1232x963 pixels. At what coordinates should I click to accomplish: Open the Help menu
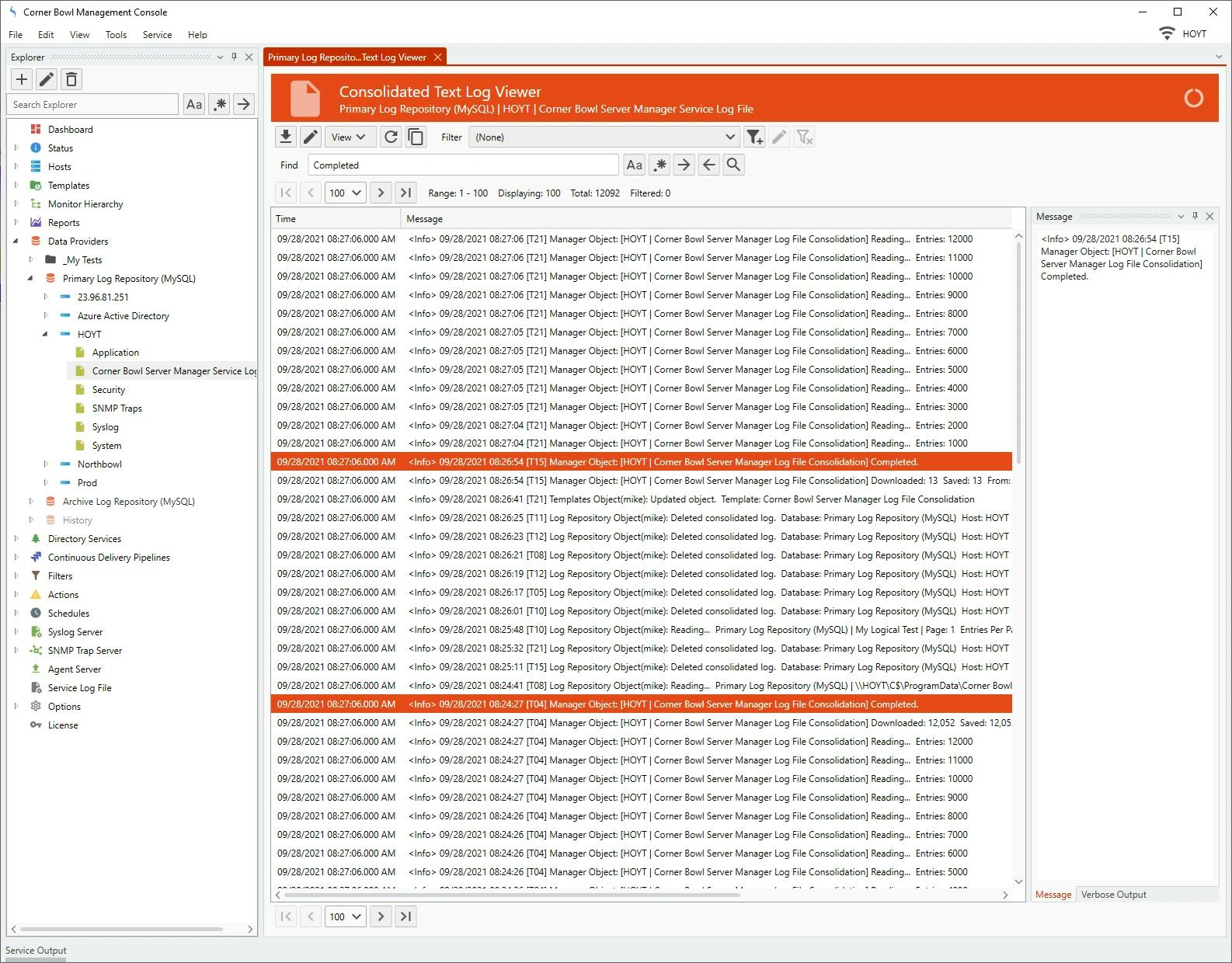pos(197,34)
